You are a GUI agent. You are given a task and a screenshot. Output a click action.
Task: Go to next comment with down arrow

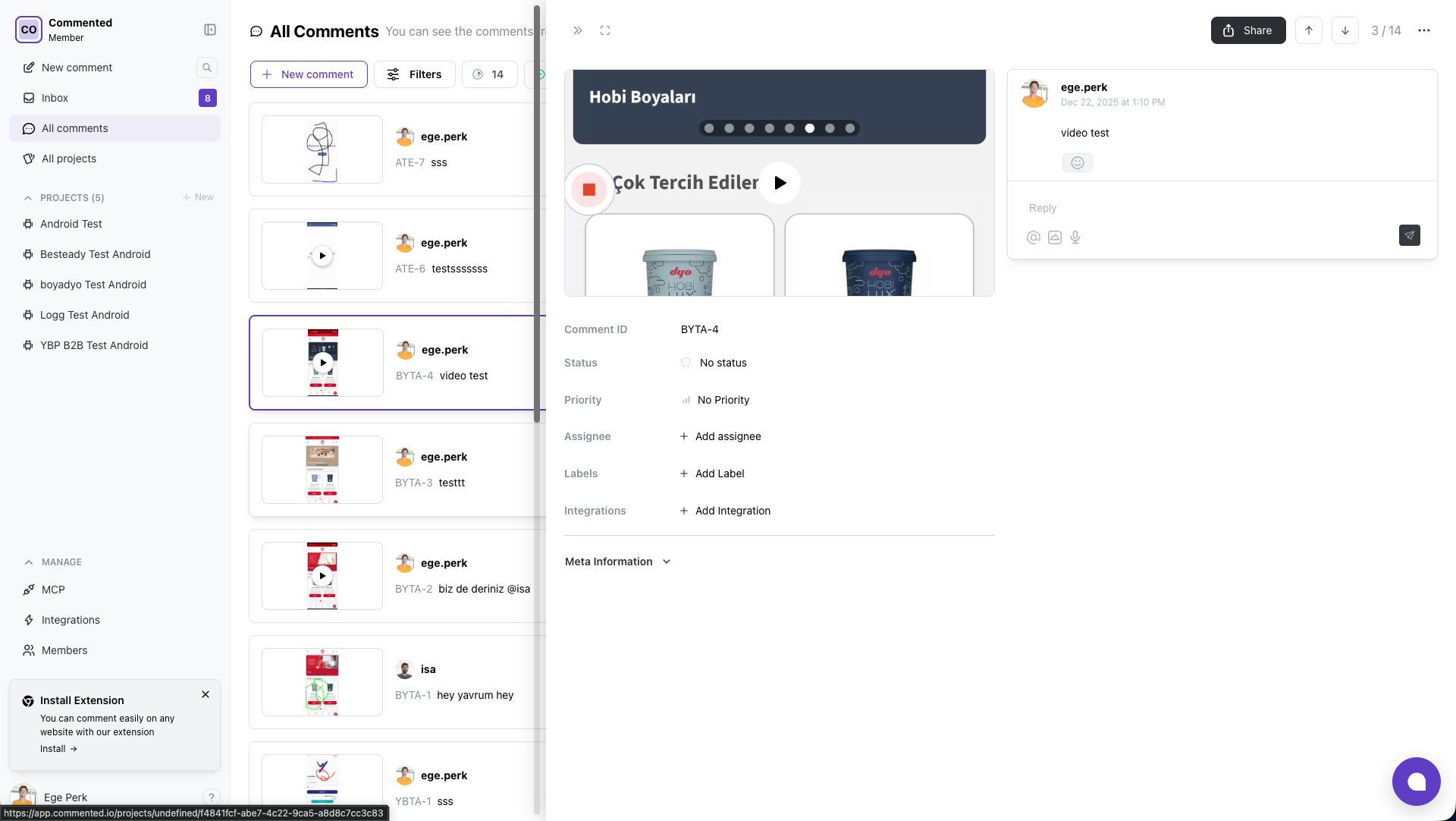point(1345,30)
